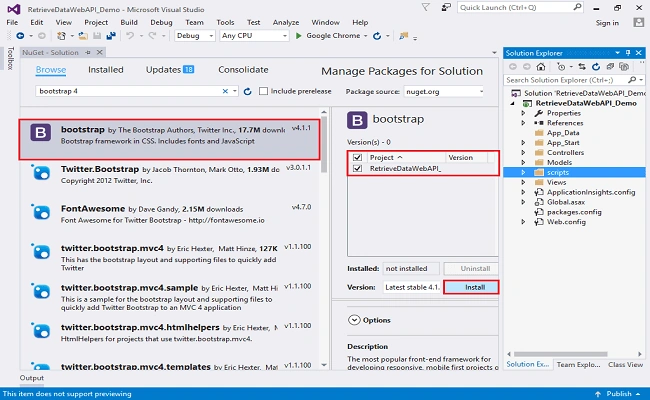Click Solution Explorer refresh icon
Screen dimensions: 650x400
click(x=596, y=67)
